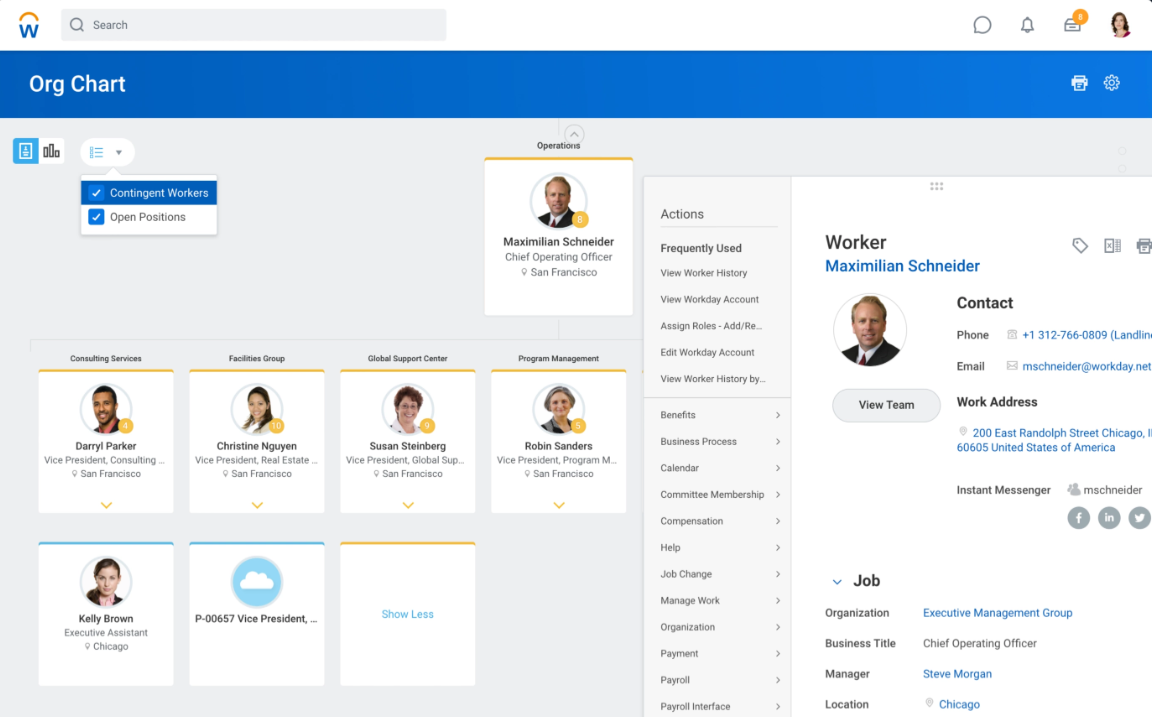The height and width of the screenshot is (717, 1152).
Task: Print the org chart using printer icon
Action: pos(1079,83)
